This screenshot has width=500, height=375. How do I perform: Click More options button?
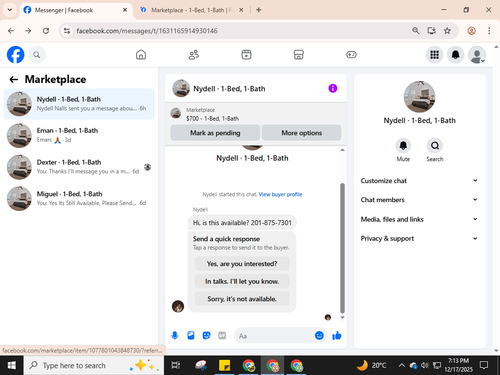click(x=301, y=133)
